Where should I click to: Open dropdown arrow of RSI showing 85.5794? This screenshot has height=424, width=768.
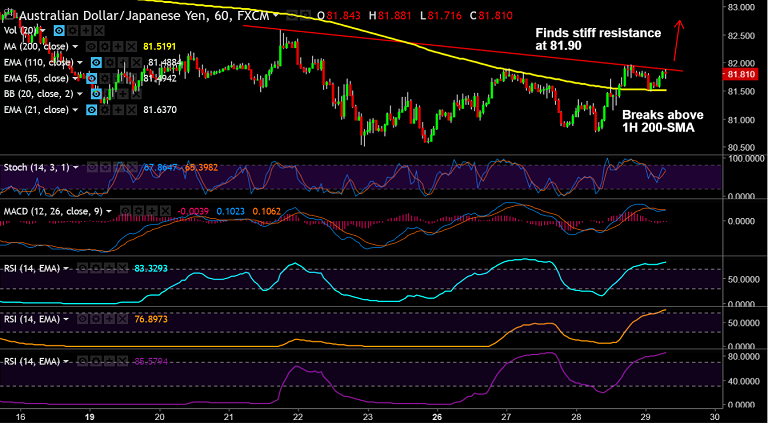66,361
